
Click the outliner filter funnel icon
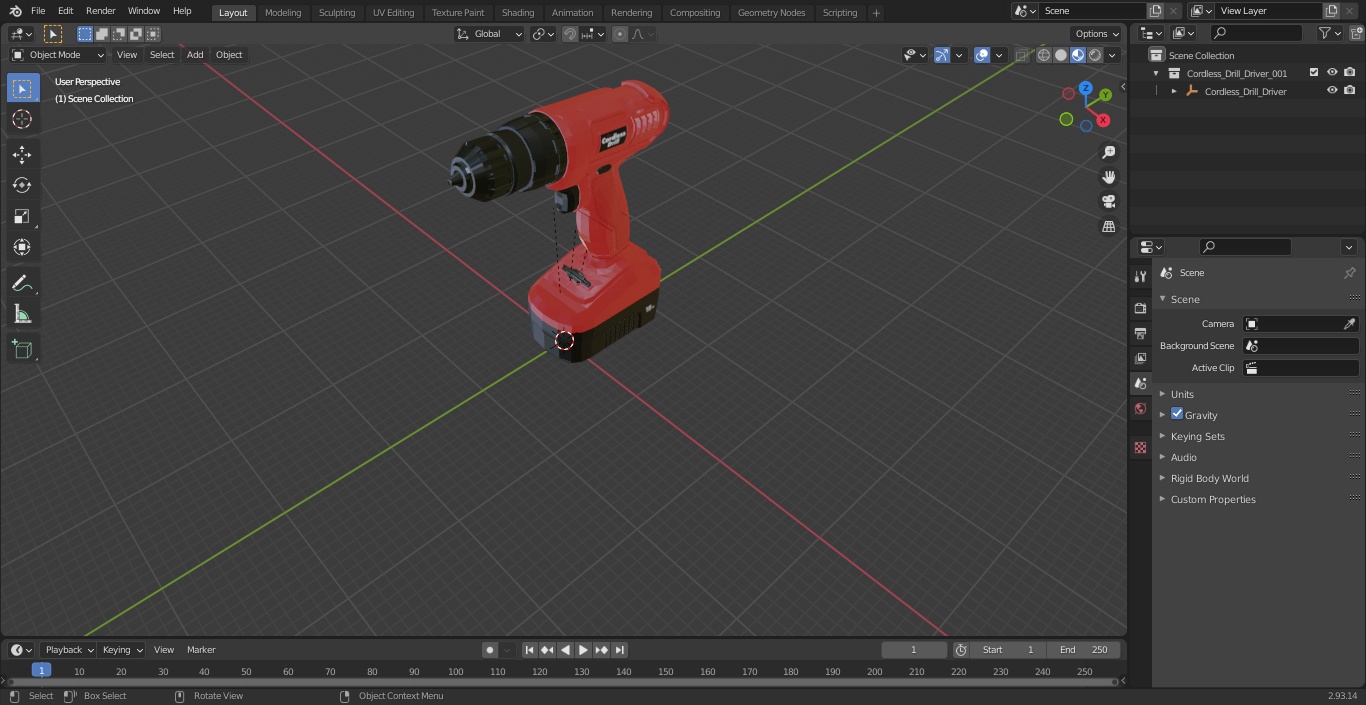tap(1324, 33)
